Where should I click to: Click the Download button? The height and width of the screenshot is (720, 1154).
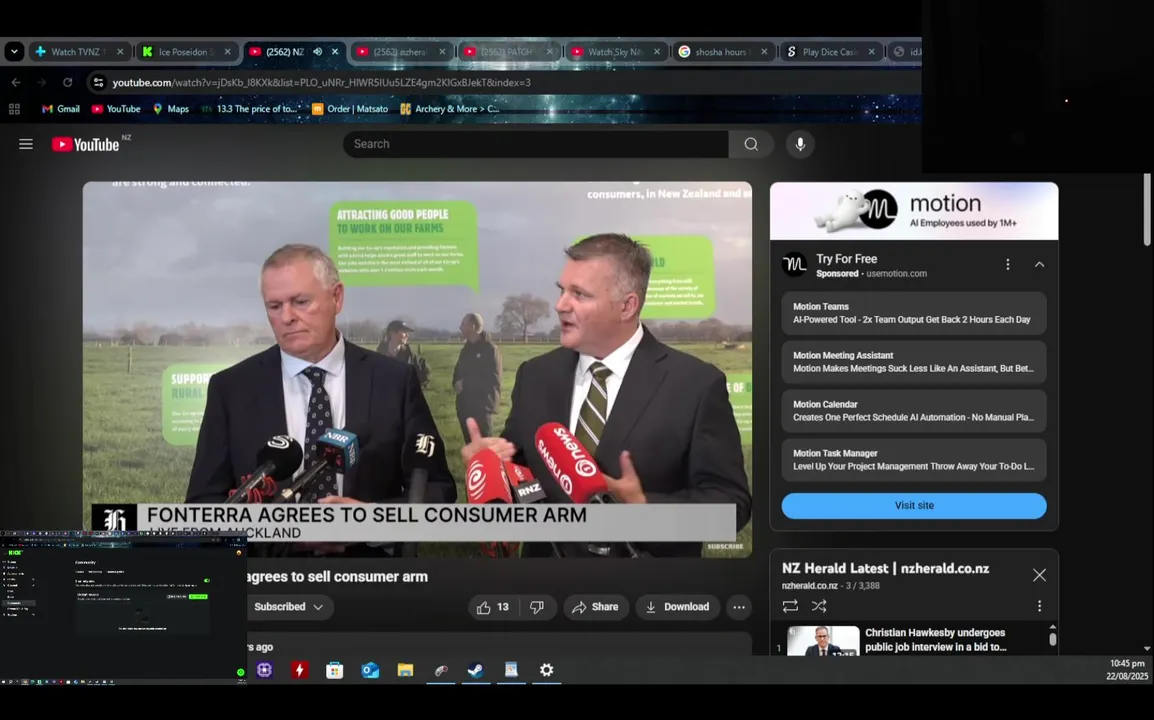[678, 607]
